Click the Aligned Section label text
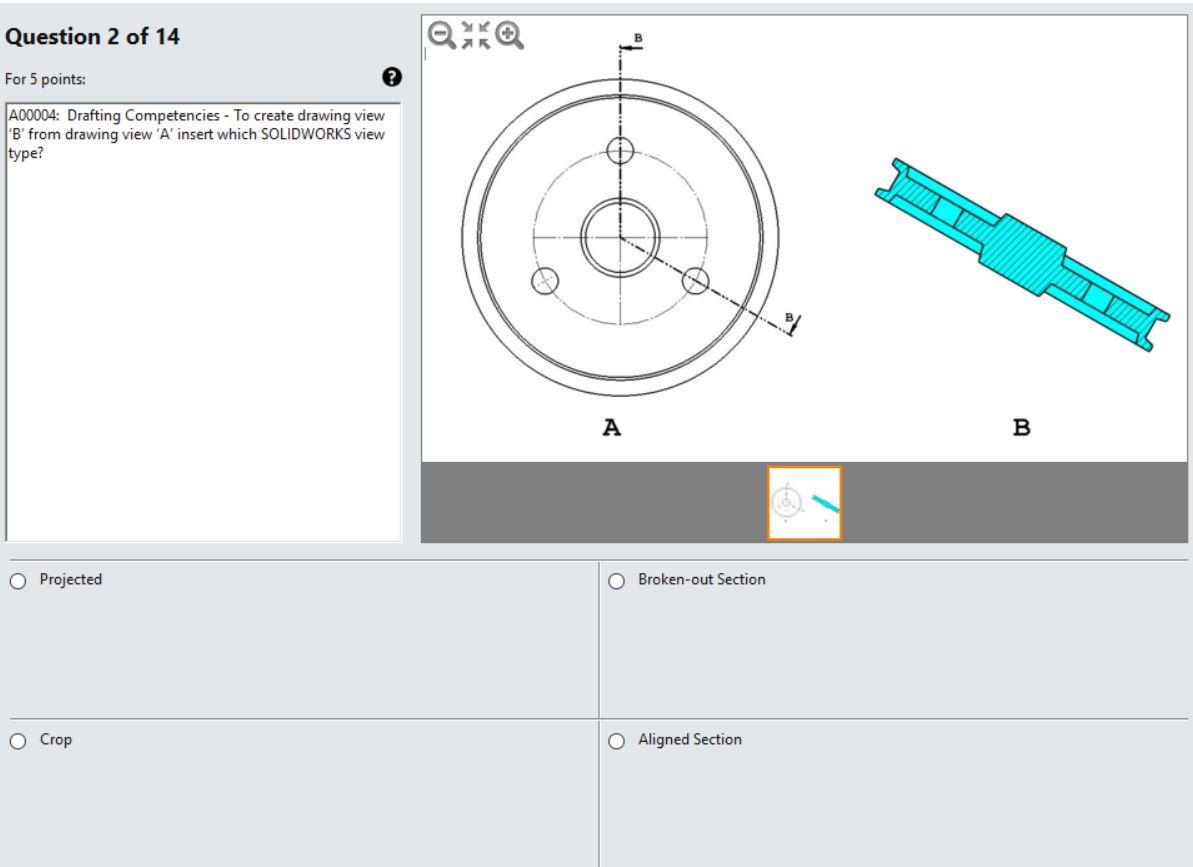Viewport: 1193px width, 867px height. click(x=690, y=740)
